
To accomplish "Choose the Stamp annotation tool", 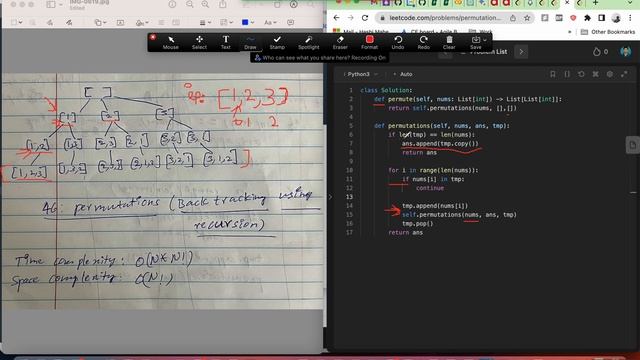I will tap(277, 42).
